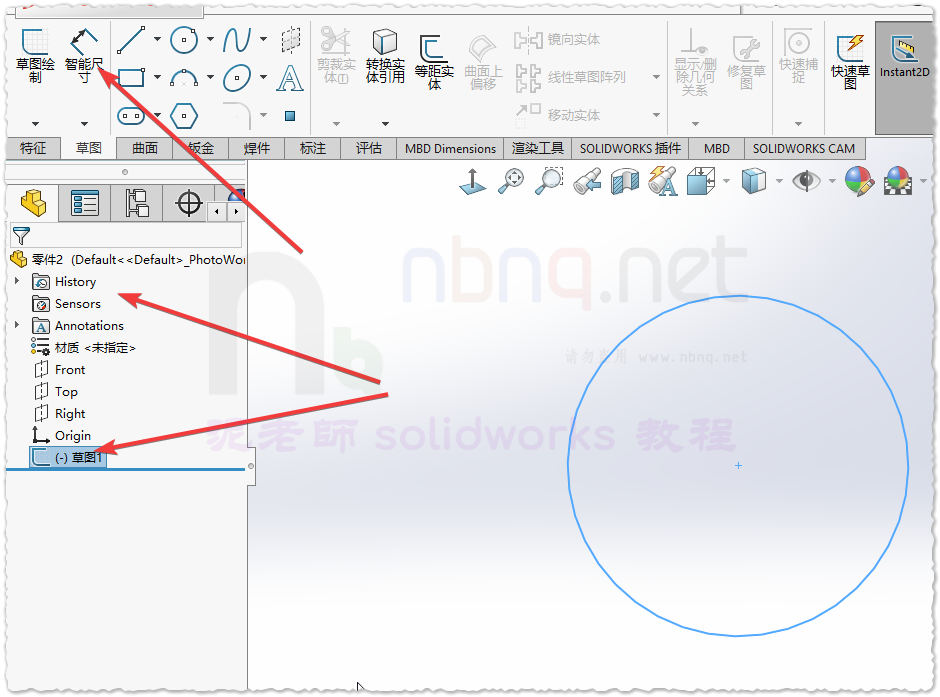Screen dimensions: 940x697
Task: Select the Point sketch tool
Action: click(290, 116)
